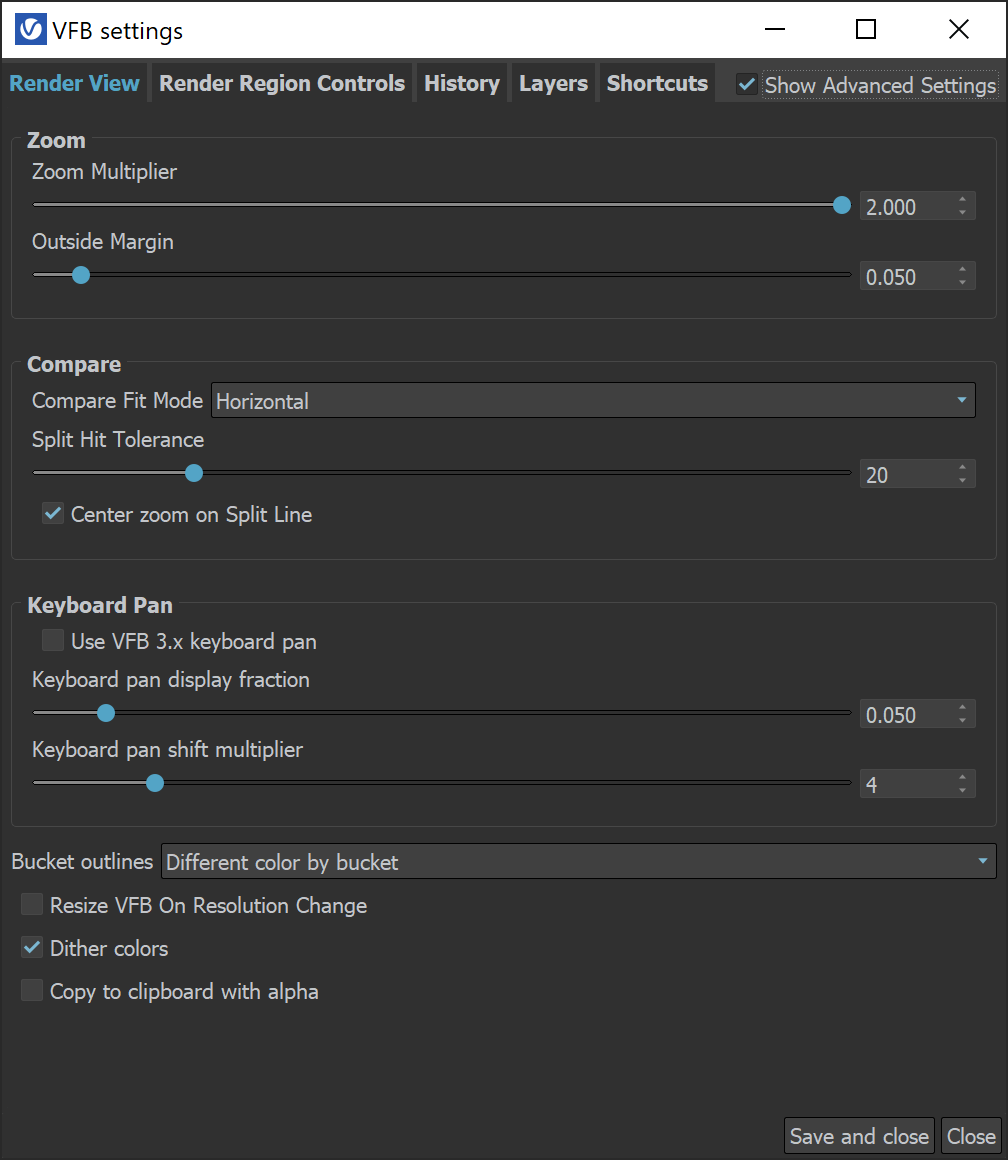Enable Use VFB 3.x keyboard pan
The image size is (1008, 1160).
click(x=52, y=640)
